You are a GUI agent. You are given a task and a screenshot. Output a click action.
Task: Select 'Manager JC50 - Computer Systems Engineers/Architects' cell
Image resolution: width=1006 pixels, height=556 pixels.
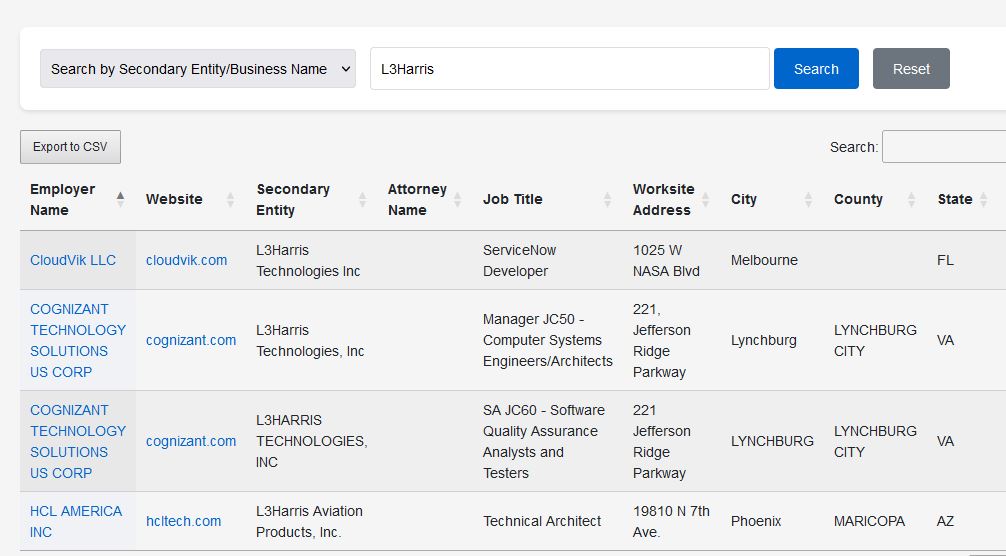point(548,341)
